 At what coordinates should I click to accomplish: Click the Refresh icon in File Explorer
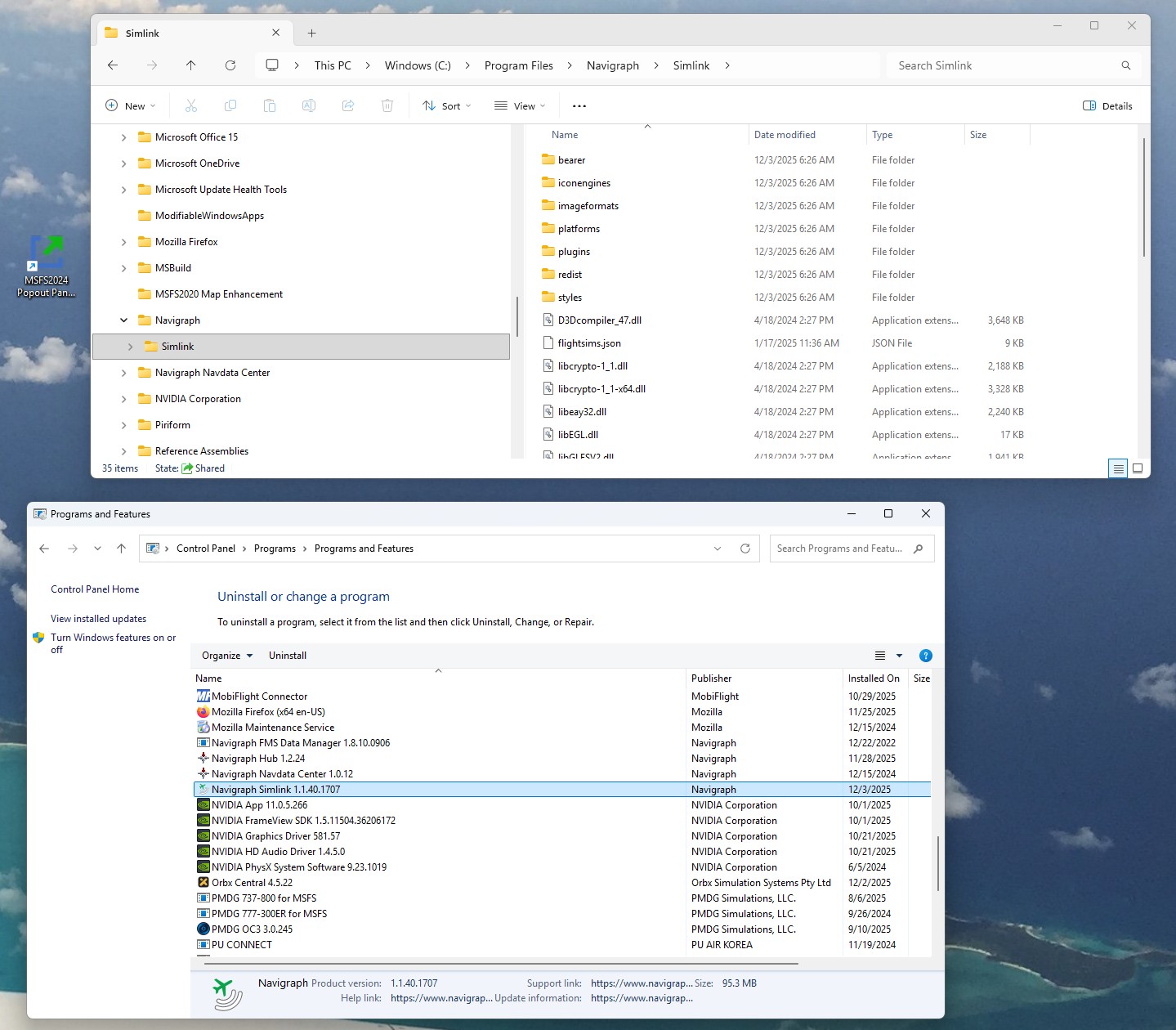230,65
